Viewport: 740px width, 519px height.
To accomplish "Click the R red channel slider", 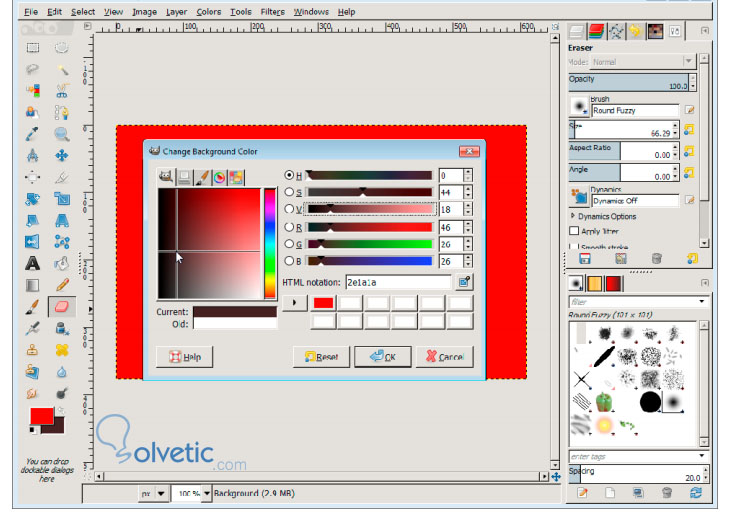I will pos(370,227).
